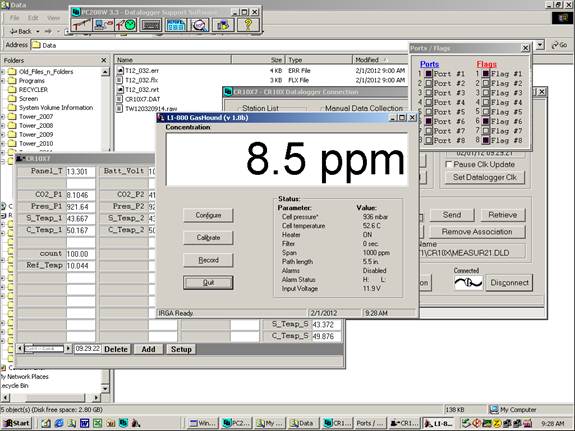
Task: Open the Back button history dropdown arrow
Action: 38,32
